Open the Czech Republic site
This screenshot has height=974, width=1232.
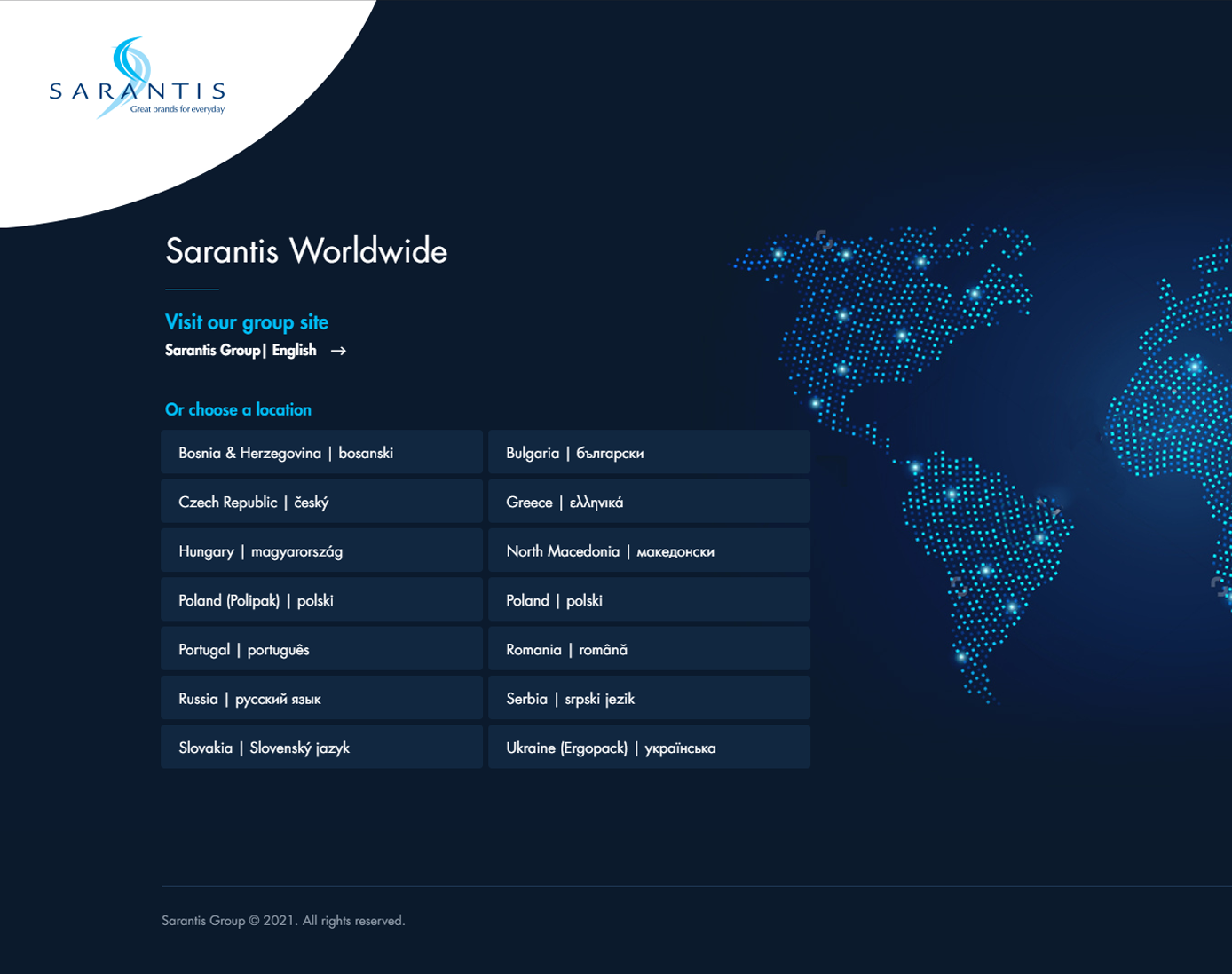321,501
